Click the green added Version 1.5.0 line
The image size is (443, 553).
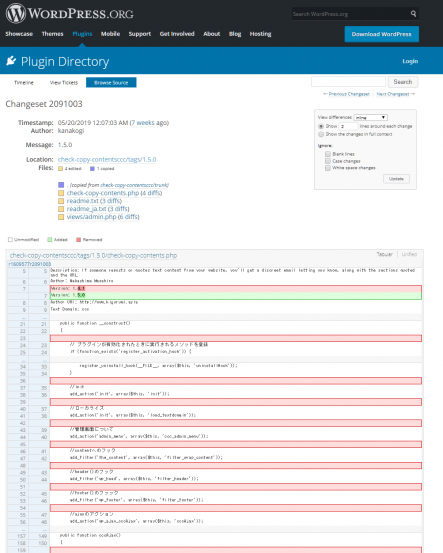[x=236, y=296]
